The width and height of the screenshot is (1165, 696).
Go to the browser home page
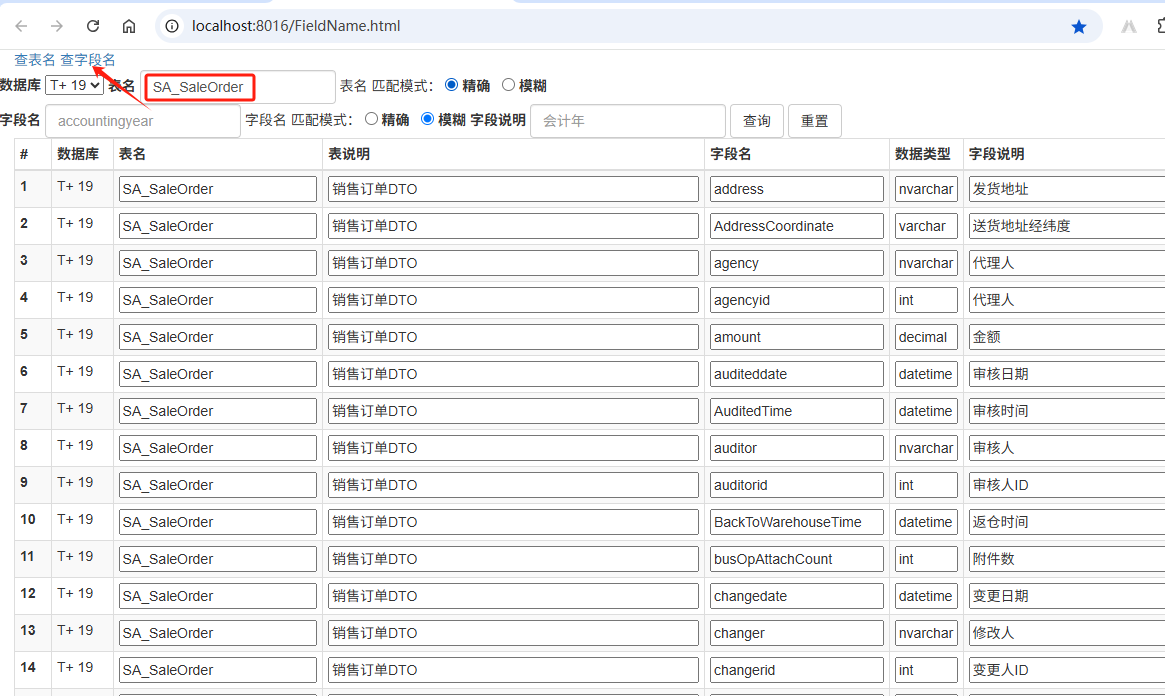pos(129,26)
